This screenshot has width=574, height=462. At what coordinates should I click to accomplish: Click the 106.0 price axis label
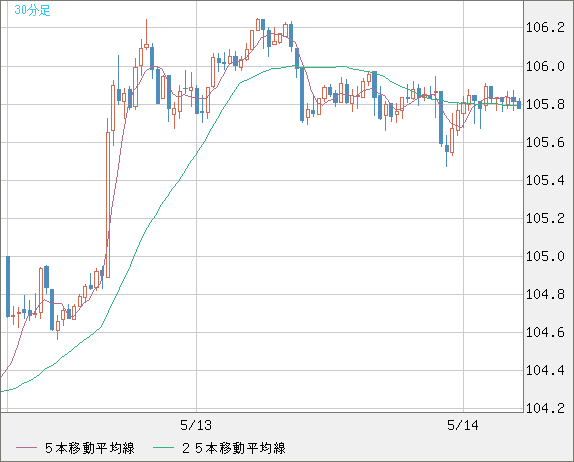tap(545, 67)
